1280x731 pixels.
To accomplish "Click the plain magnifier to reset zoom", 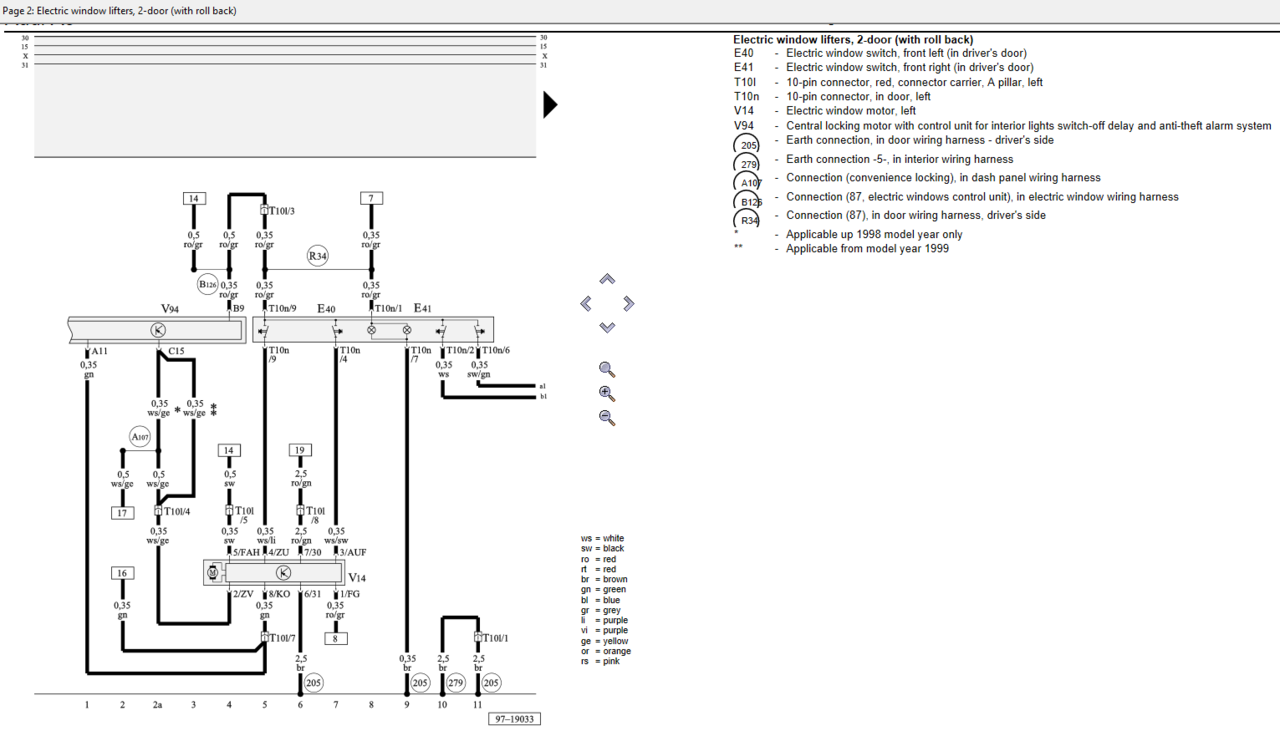I will (x=606, y=370).
